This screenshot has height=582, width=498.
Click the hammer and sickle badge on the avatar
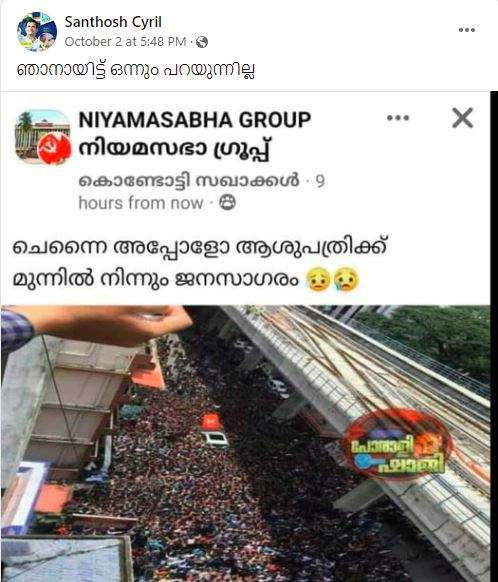54,149
